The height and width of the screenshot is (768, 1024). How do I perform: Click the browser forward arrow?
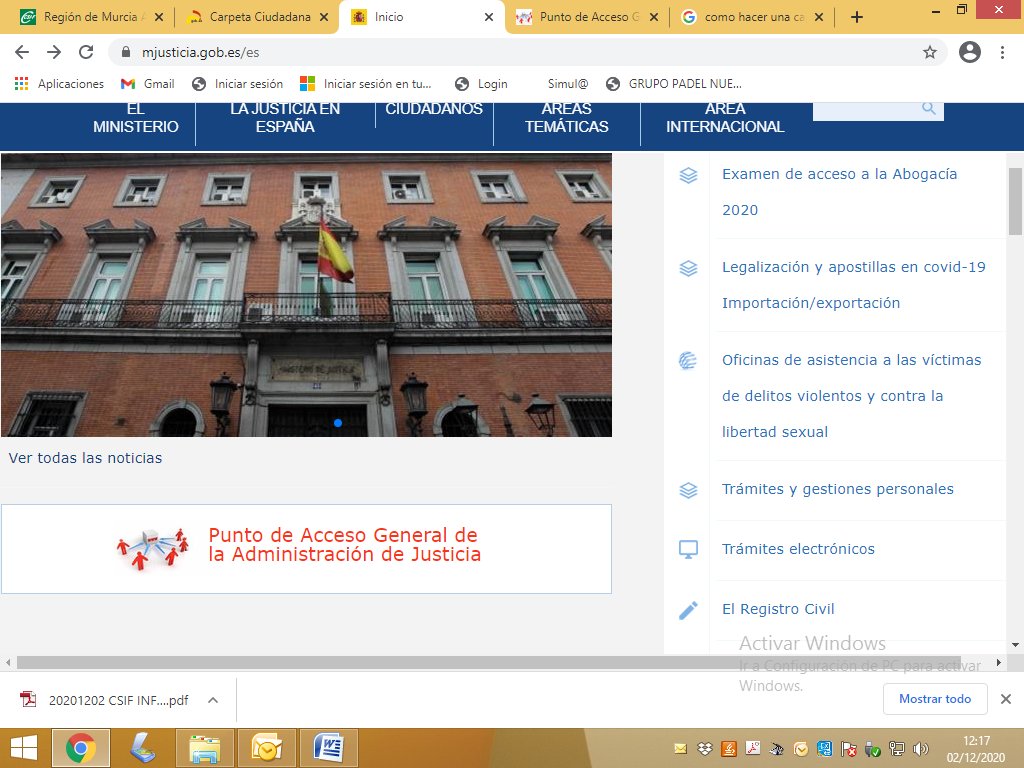tap(54, 52)
